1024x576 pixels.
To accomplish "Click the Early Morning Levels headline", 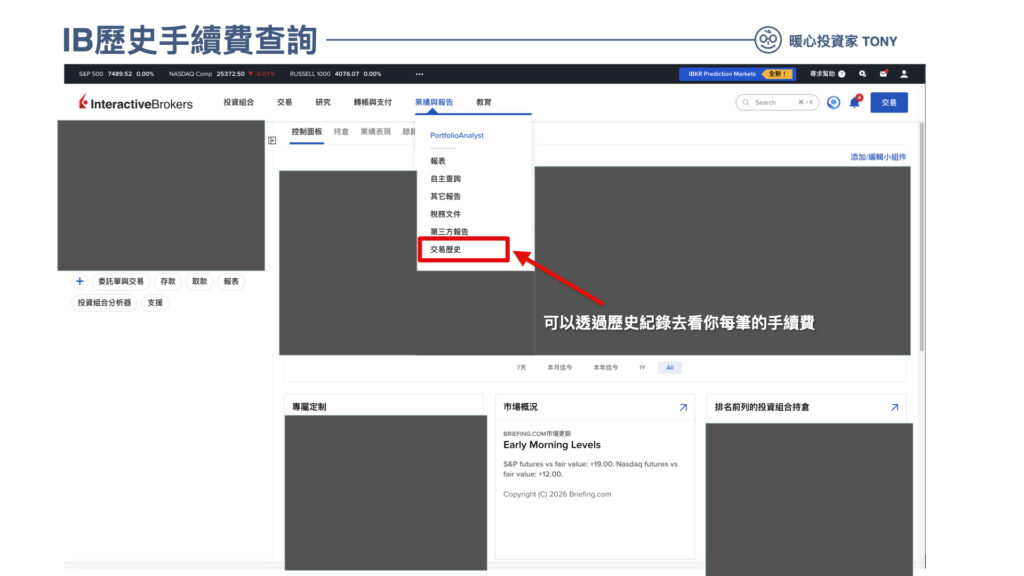I will pos(552,445).
